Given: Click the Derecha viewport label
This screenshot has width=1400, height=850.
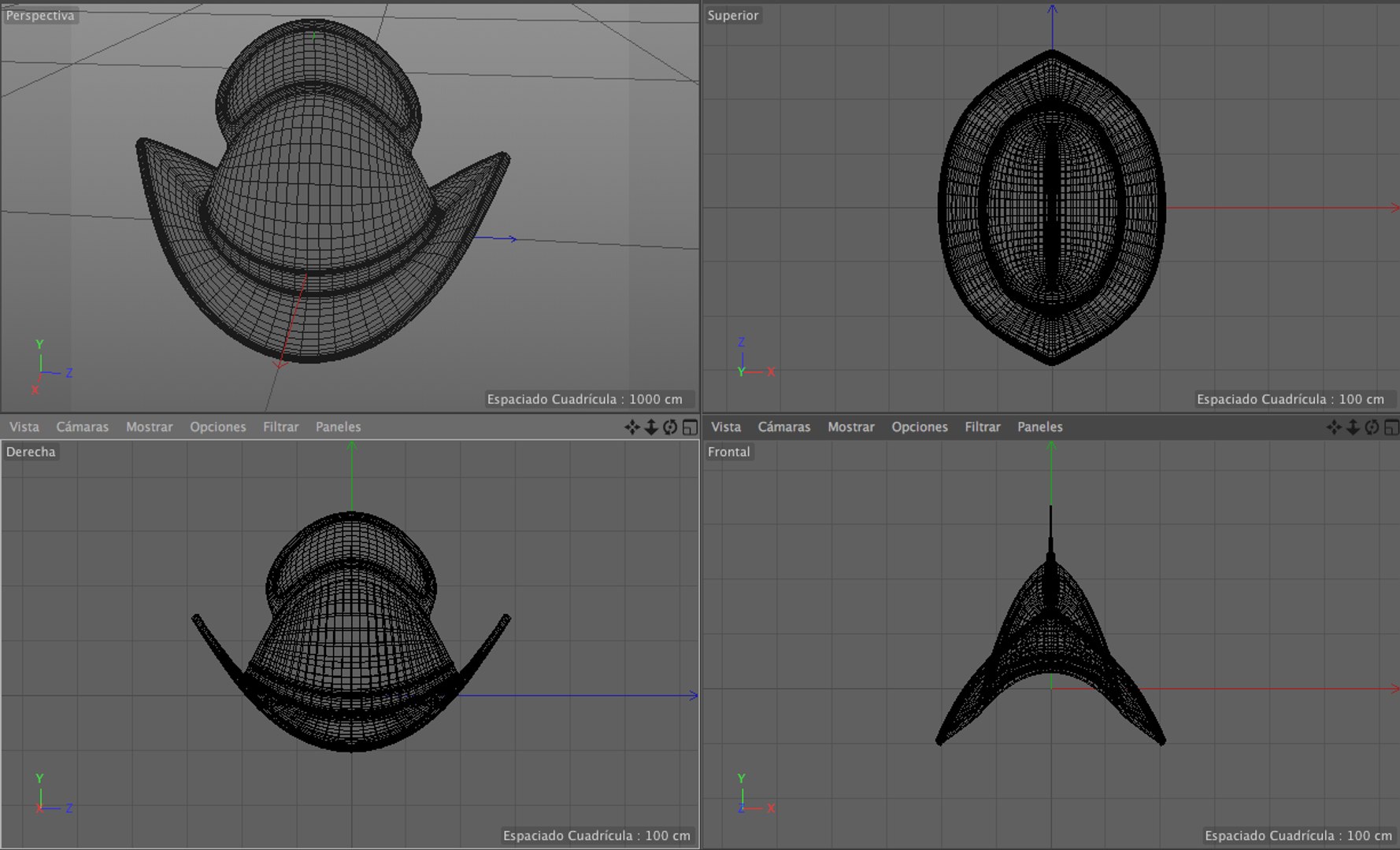Looking at the screenshot, I should 31,452.
